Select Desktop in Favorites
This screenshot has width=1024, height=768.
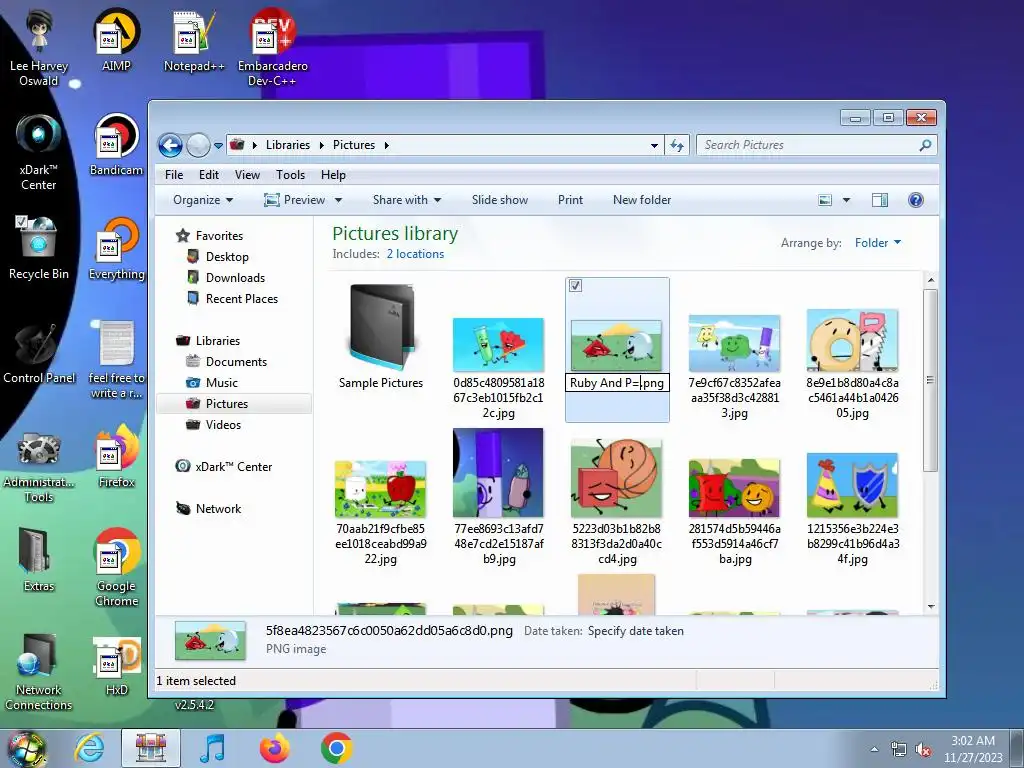tap(227, 257)
